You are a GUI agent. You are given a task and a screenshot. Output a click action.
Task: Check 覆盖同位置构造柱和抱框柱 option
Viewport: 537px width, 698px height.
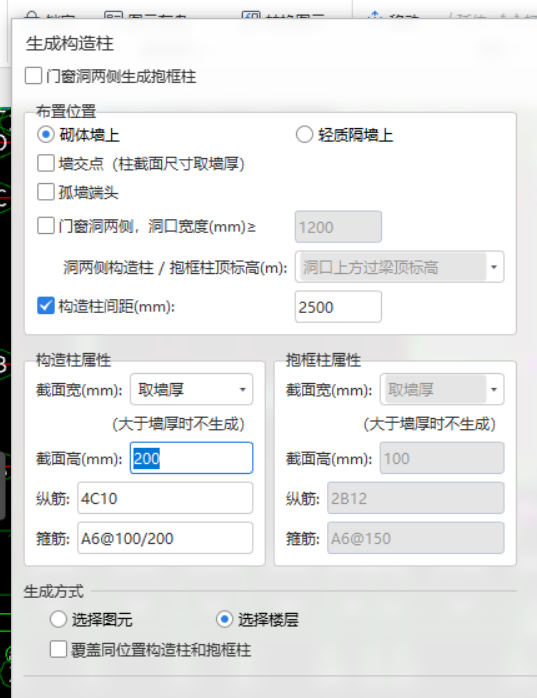point(58,649)
